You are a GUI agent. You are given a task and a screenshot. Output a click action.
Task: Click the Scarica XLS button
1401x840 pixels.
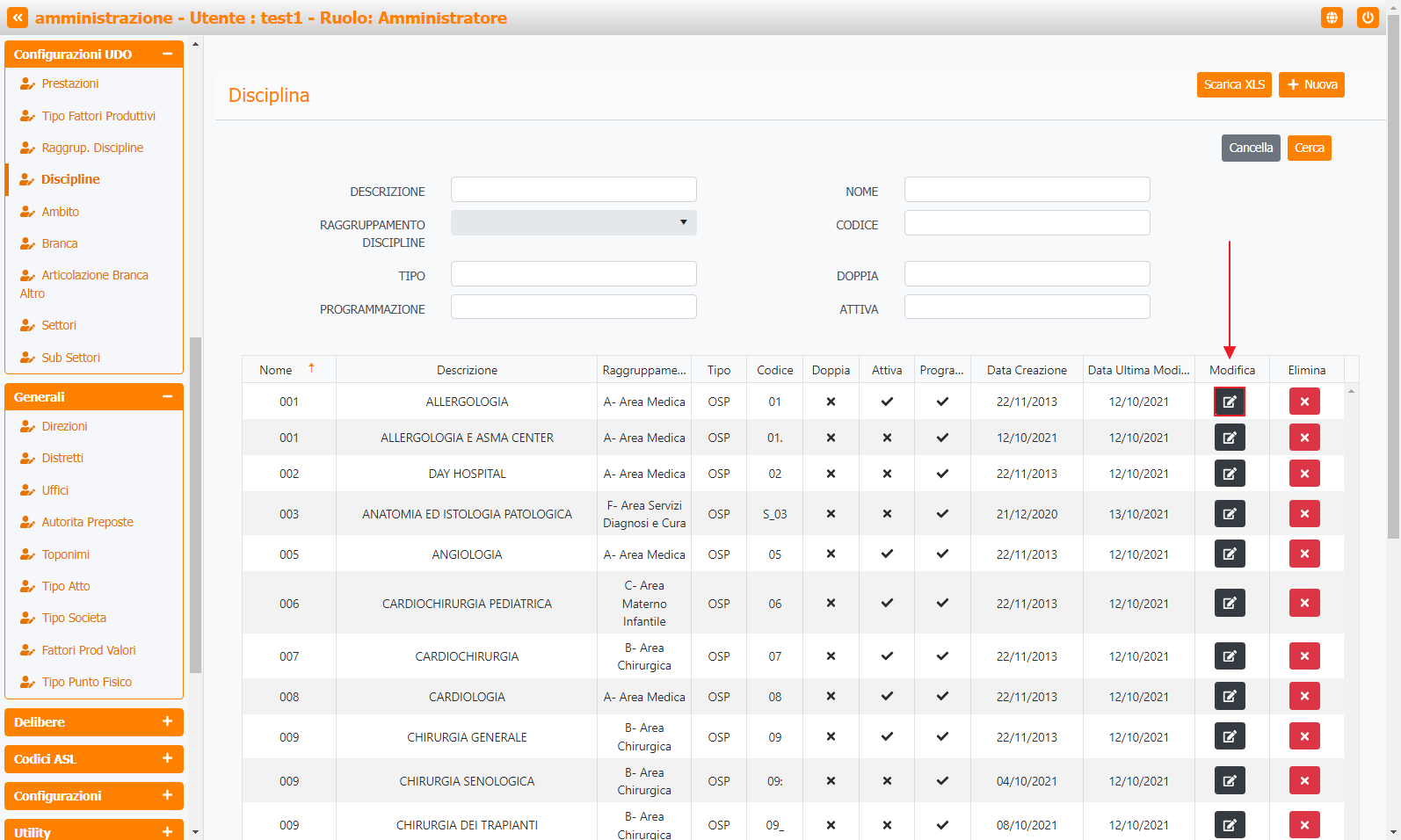1233,84
